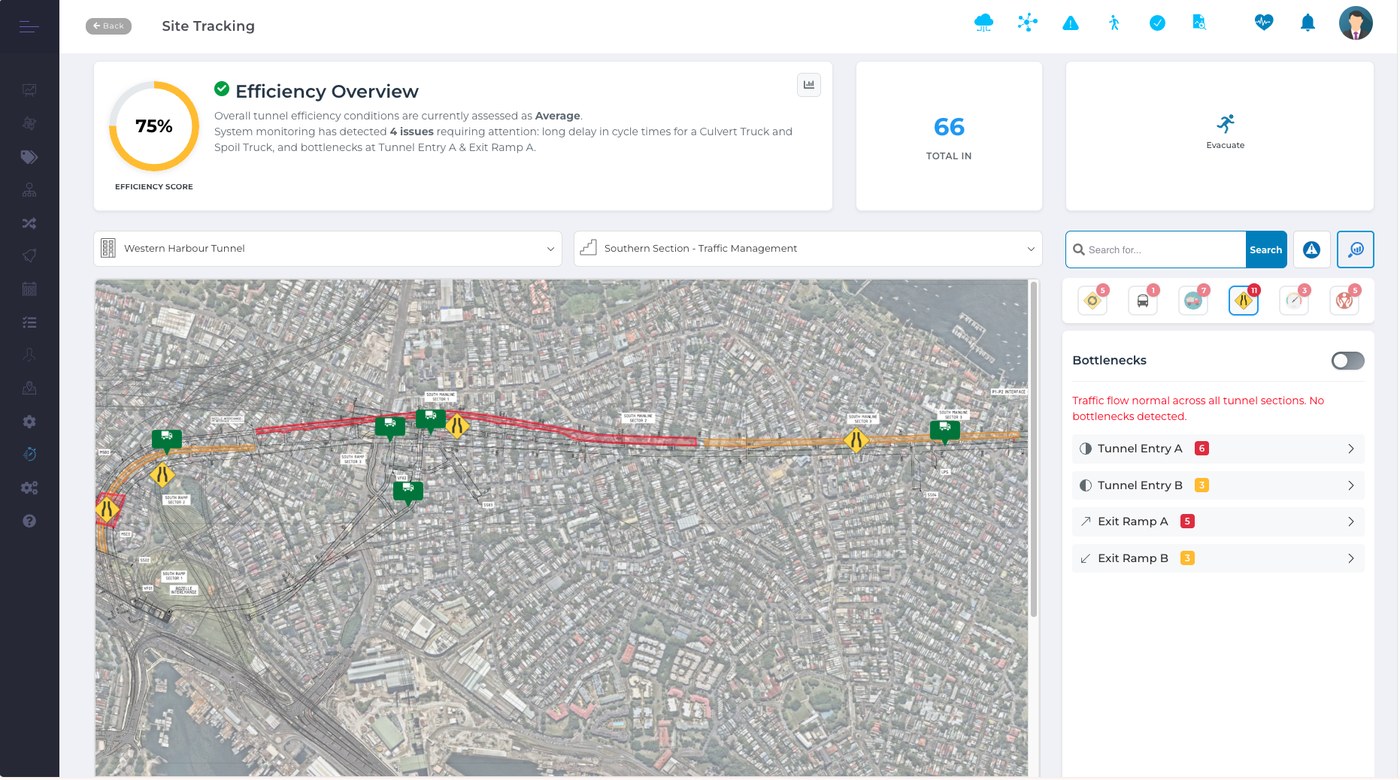Click the alert triangle button beside Search
Screen dimensions: 1400x780
pos(1311,249)
